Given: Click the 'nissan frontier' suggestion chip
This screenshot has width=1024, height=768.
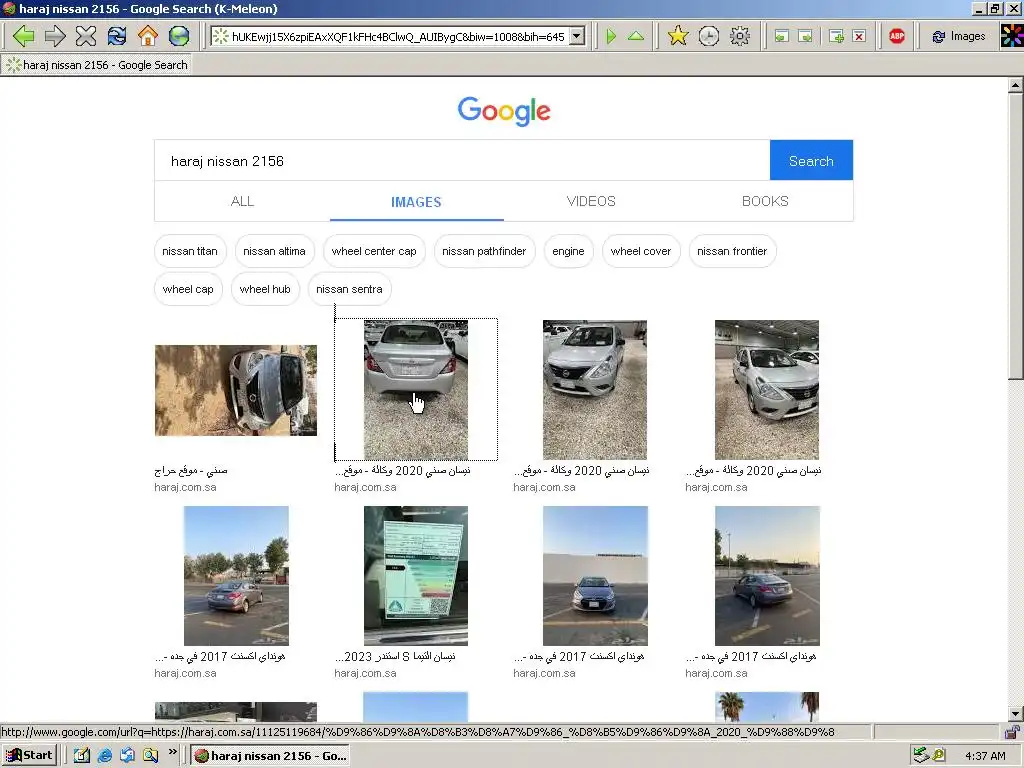Looking at the screenshot, I should tap(732, 251).
